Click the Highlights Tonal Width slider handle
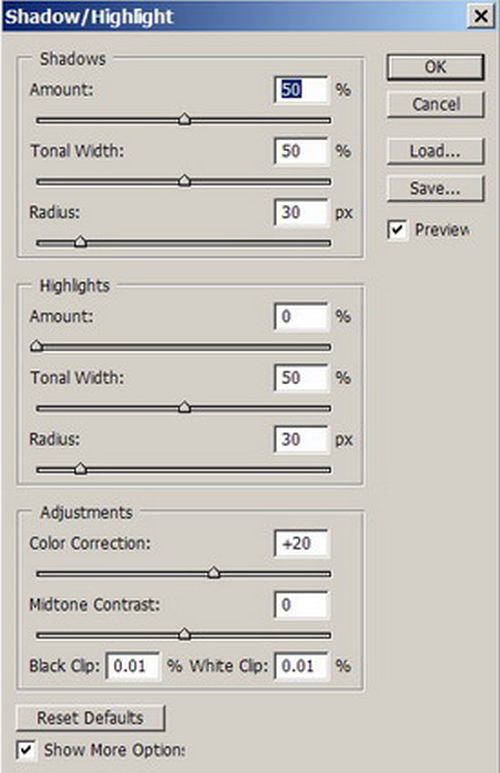500x773 pixels. tap(184, 407)
